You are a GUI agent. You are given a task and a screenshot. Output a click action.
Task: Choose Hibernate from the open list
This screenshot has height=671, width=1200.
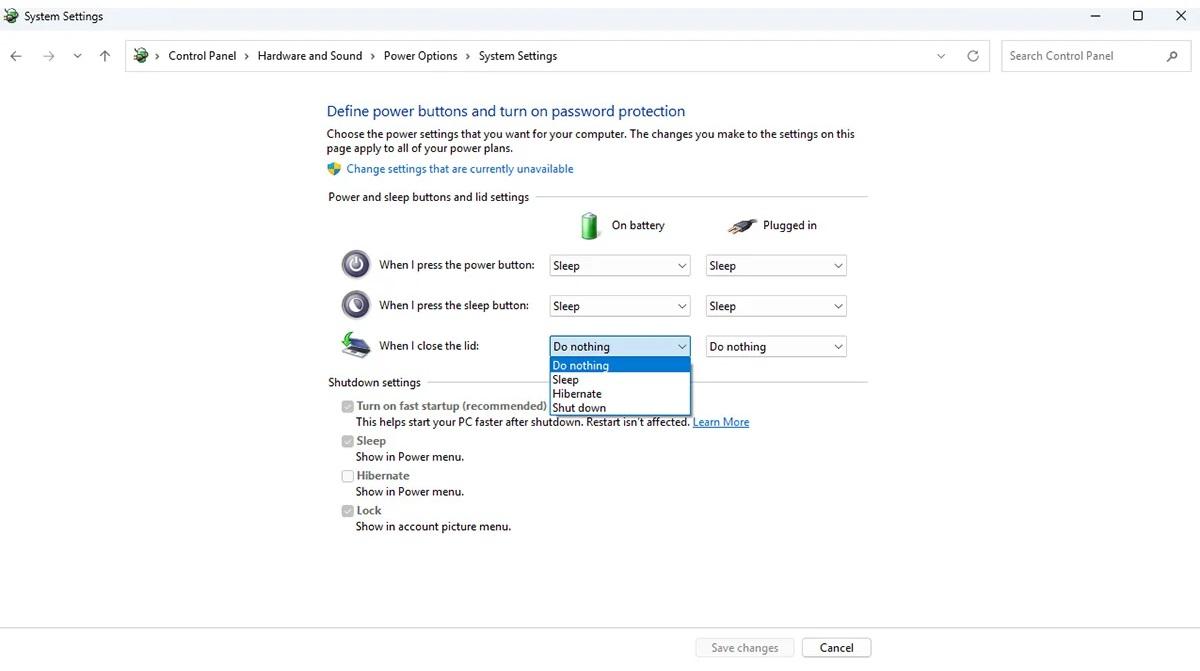click(x=620, y=394)
